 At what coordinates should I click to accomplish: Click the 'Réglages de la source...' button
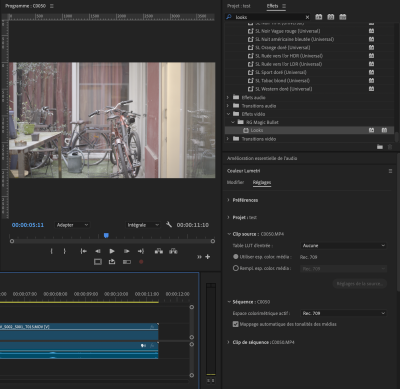(x=360, y=284)
